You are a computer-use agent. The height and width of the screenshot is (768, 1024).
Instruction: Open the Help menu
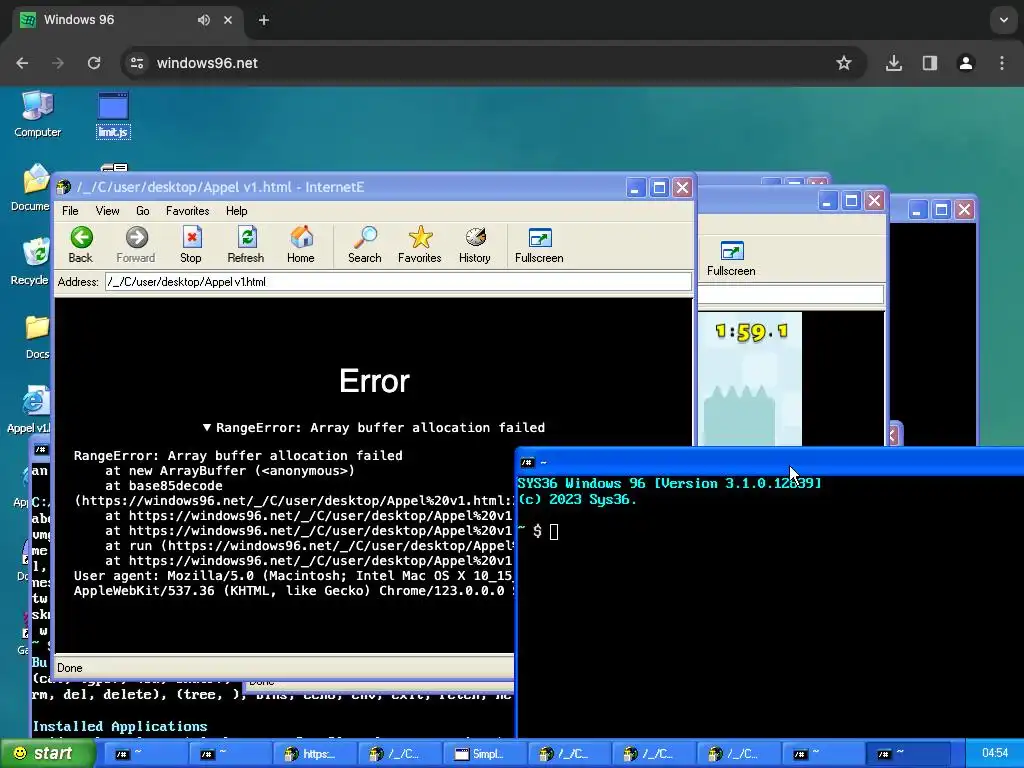pos(236,211)
